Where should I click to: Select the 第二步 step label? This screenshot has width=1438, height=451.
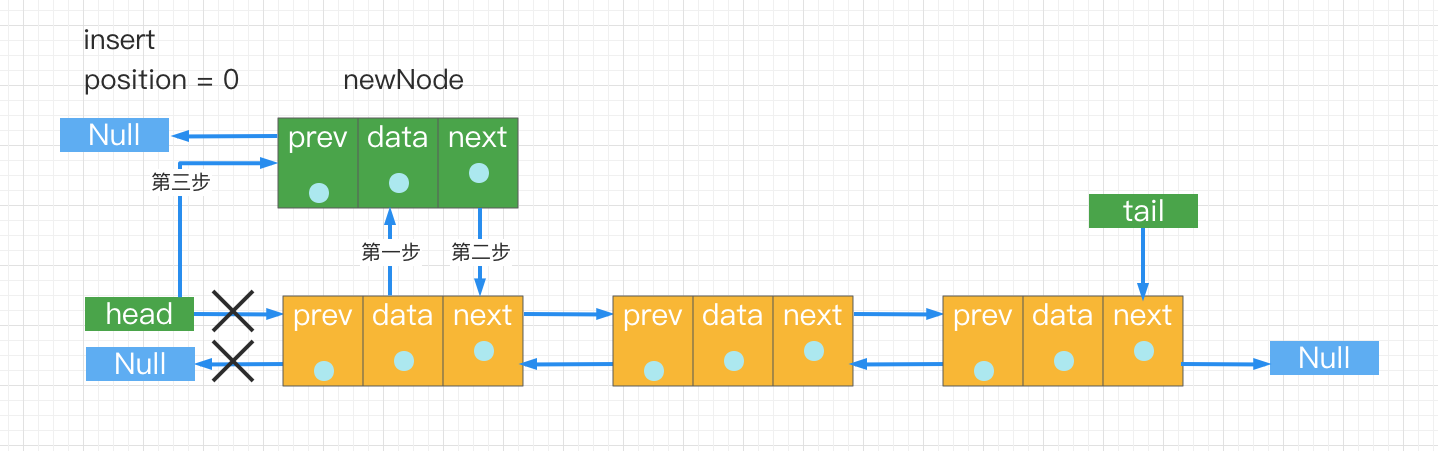coord(480,253)
